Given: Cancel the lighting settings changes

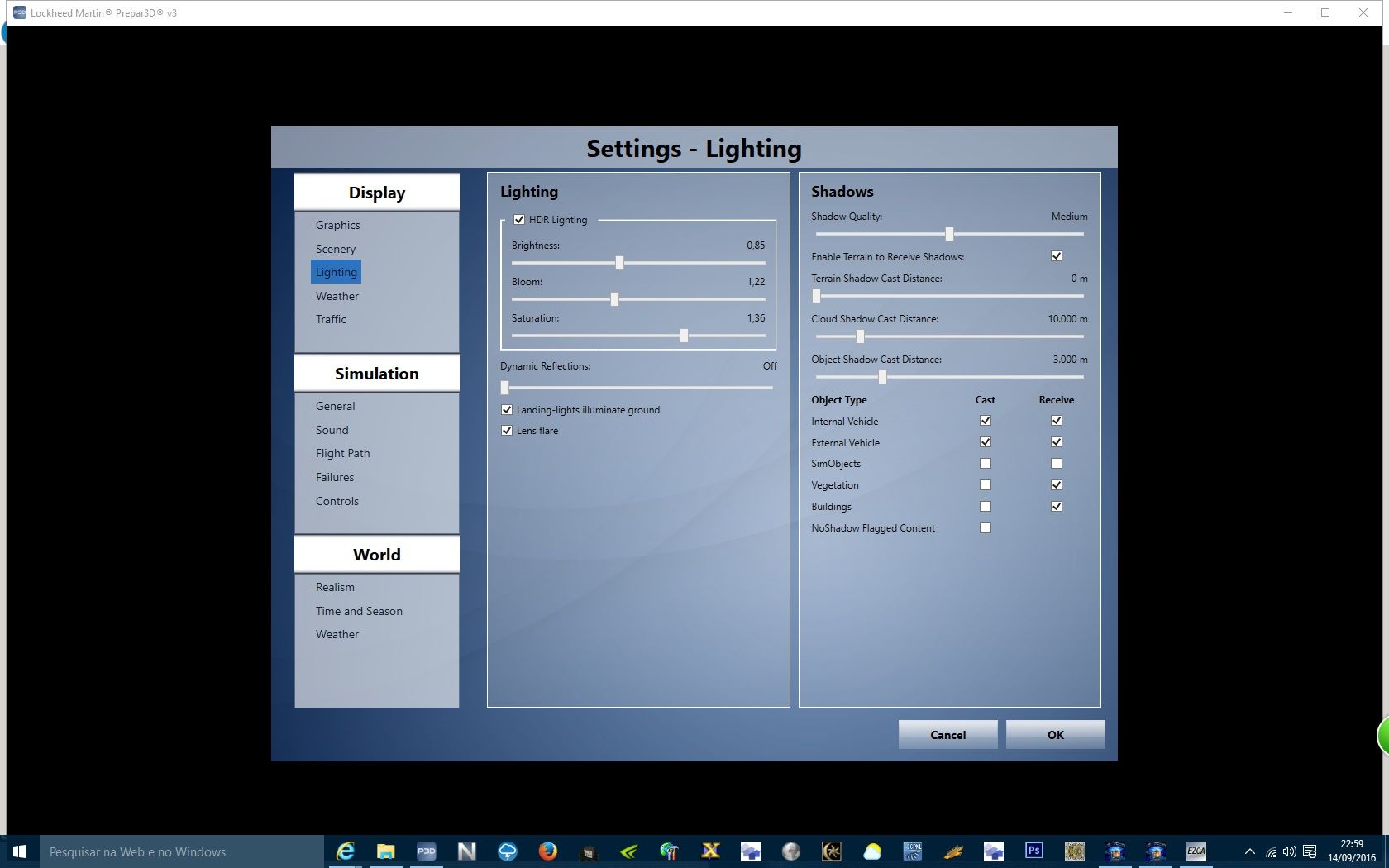Looking at the screenshot, I should pos(947,734).
